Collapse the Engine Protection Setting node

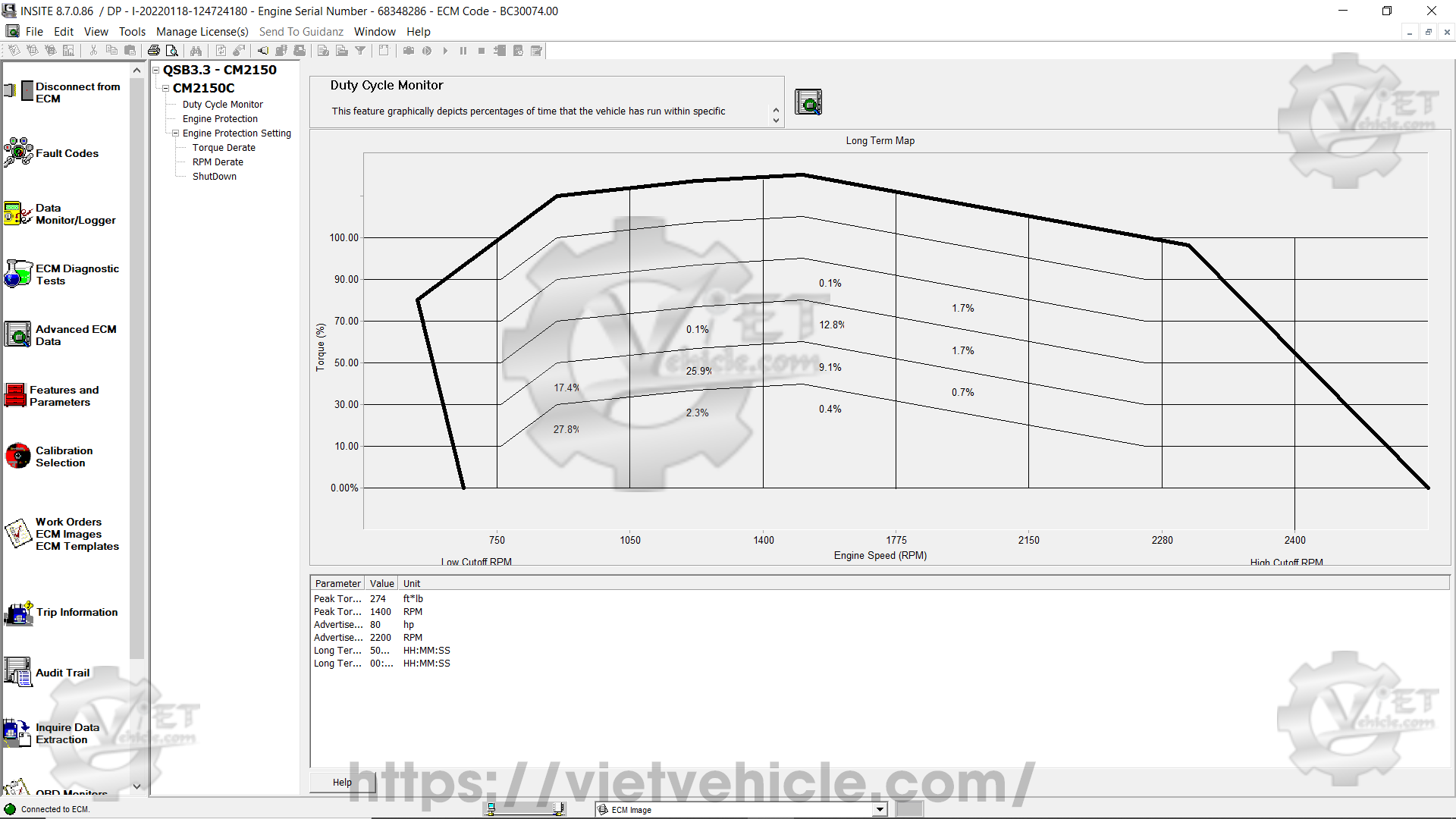click(175, 133)
